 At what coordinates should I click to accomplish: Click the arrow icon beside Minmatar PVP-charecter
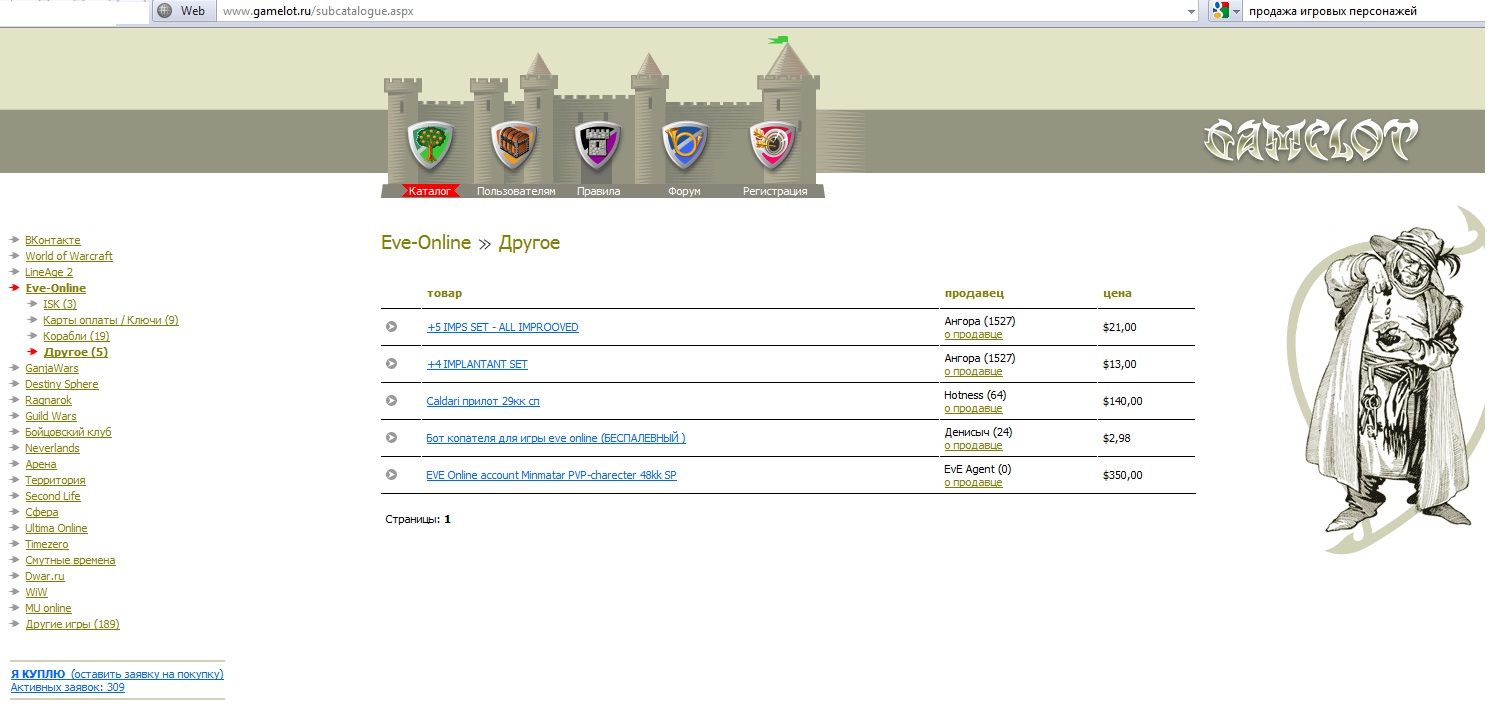(391, 475)
